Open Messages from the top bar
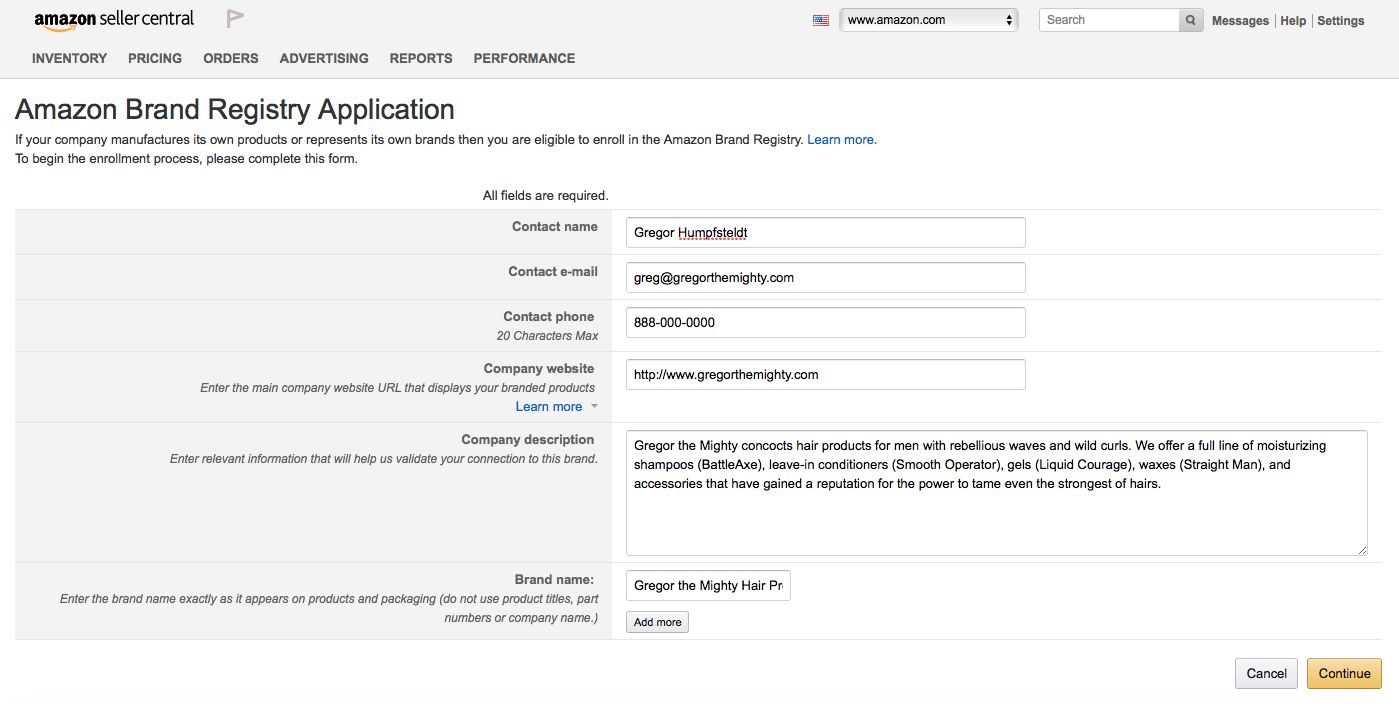The height and width of the screenshot is (704, 1399). 1240,20
